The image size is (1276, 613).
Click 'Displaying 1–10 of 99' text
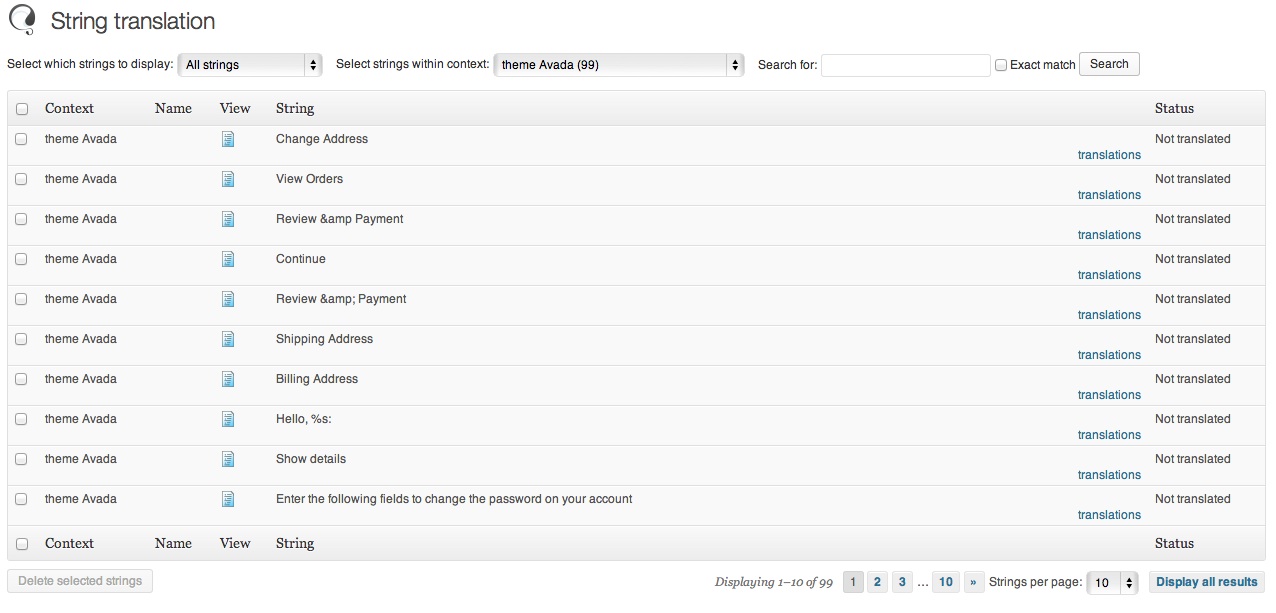pyautogui.click(x=774, y=582)
